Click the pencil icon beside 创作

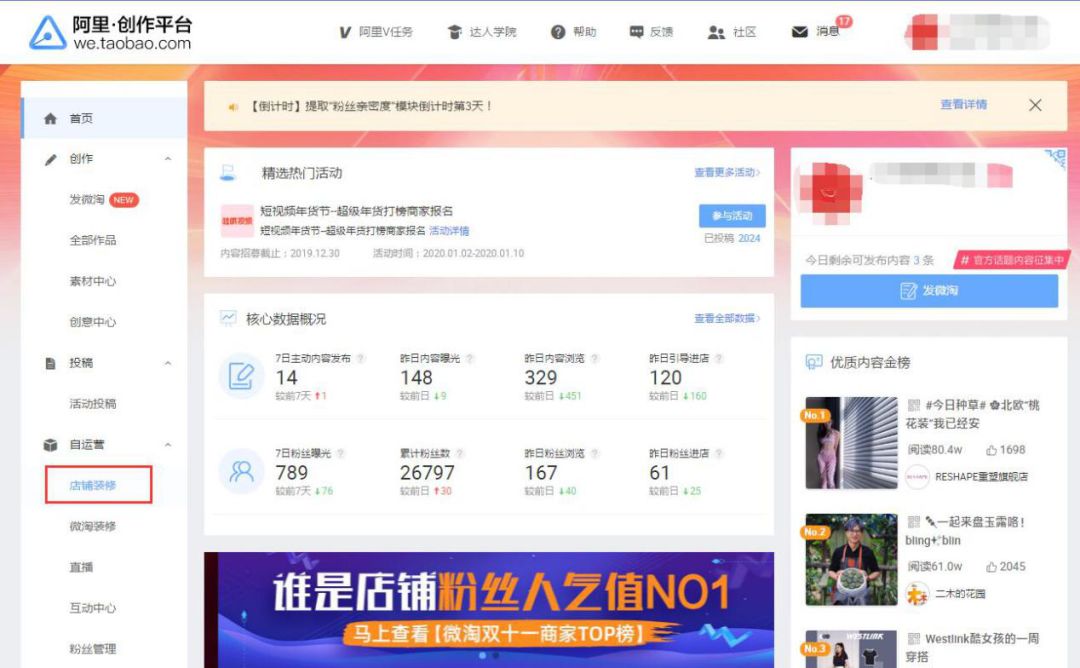point(50,159)
